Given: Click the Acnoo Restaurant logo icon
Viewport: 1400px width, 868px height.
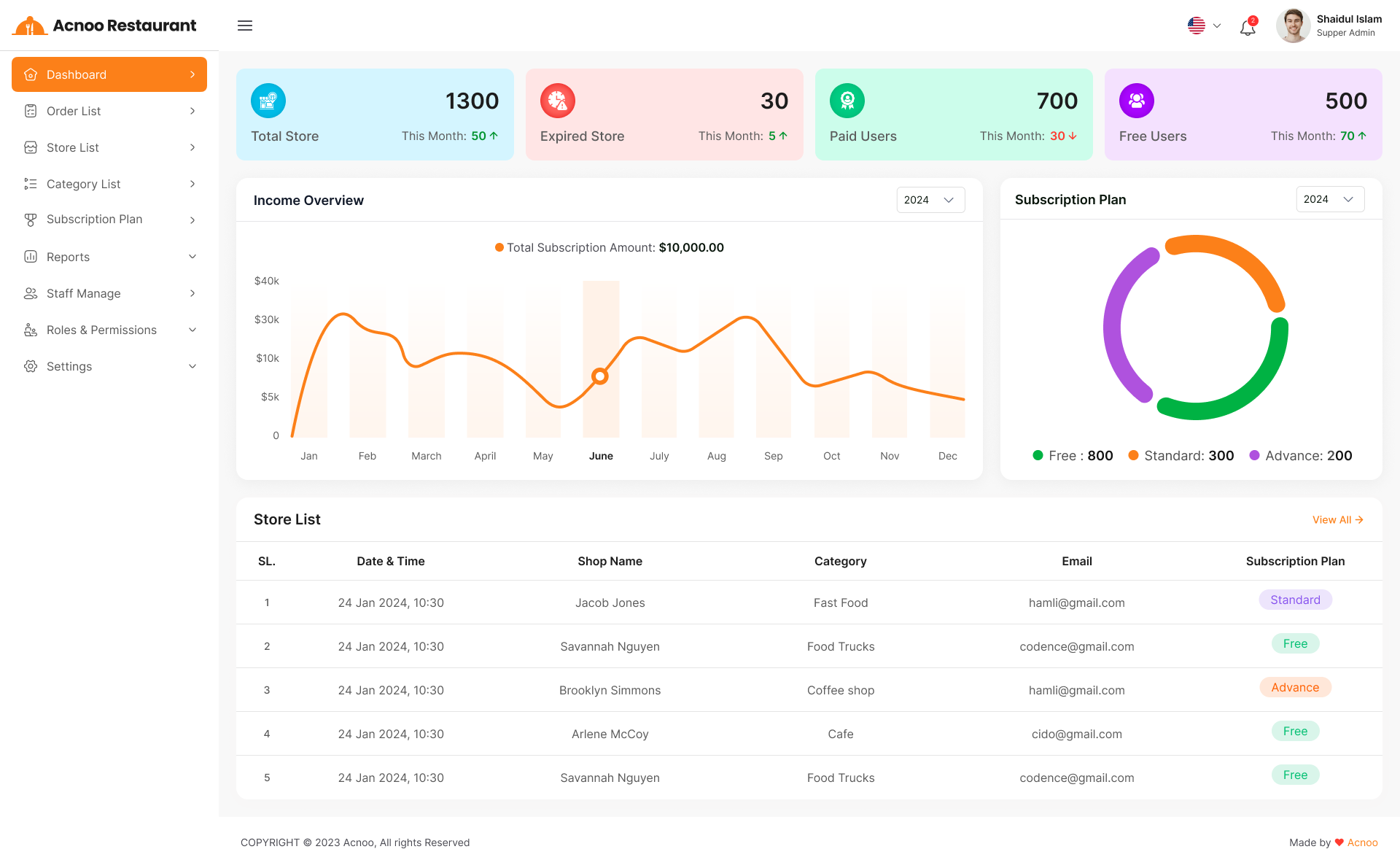Looking at the screenshot, I should [x=30, y=26].
